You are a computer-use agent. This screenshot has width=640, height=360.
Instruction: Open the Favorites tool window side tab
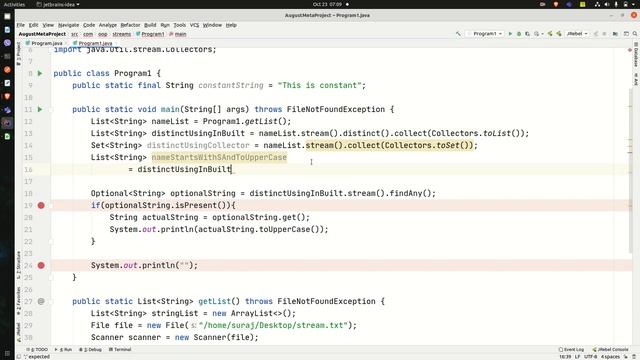(18, 301)
